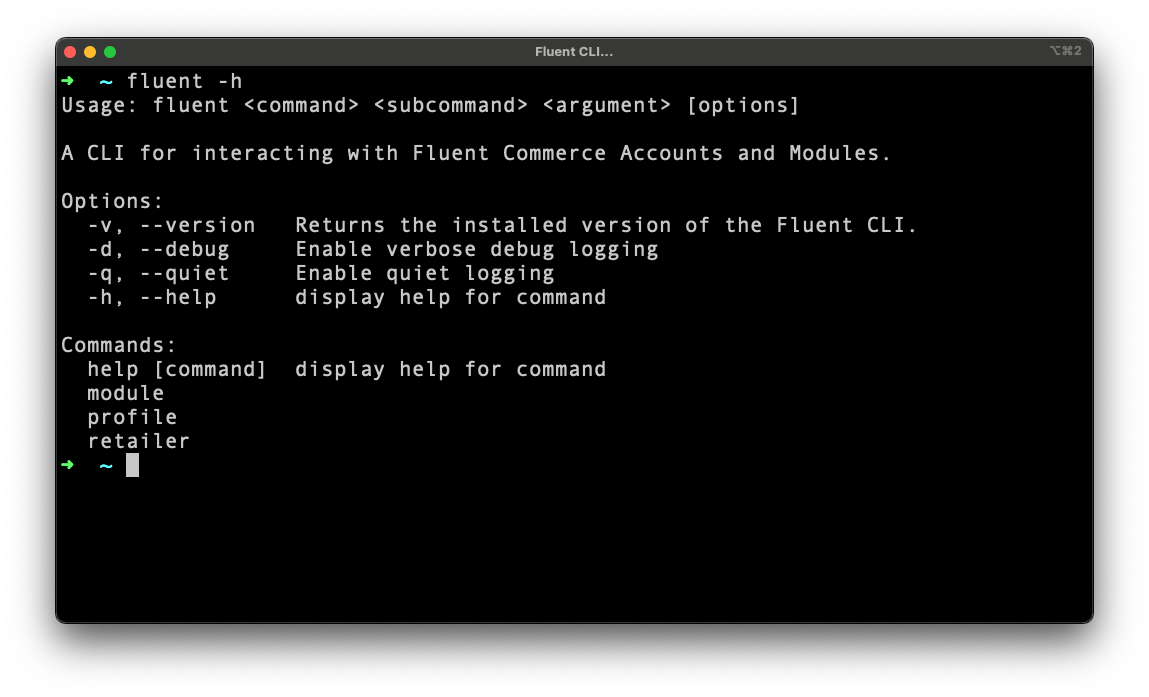
Task: Click the yellow minimize window button
Action: coord(90,52)
